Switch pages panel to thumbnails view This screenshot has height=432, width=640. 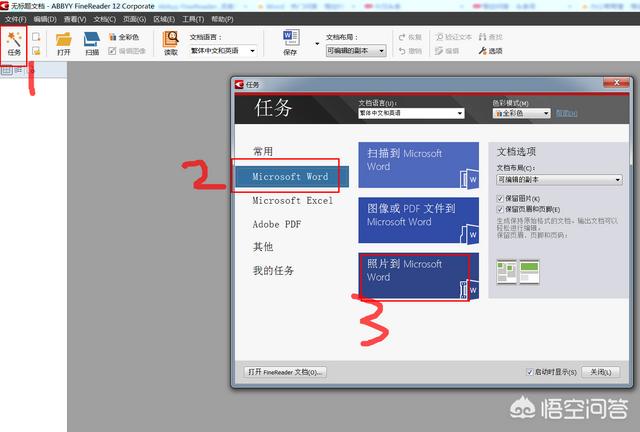click(x=7, y=71)
